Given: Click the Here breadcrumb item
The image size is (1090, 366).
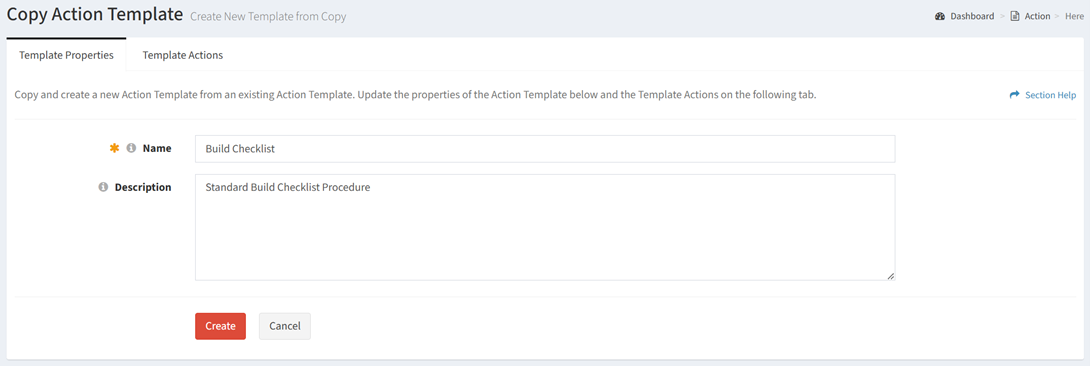Looking at the screenshot, I should point(1074,16).
